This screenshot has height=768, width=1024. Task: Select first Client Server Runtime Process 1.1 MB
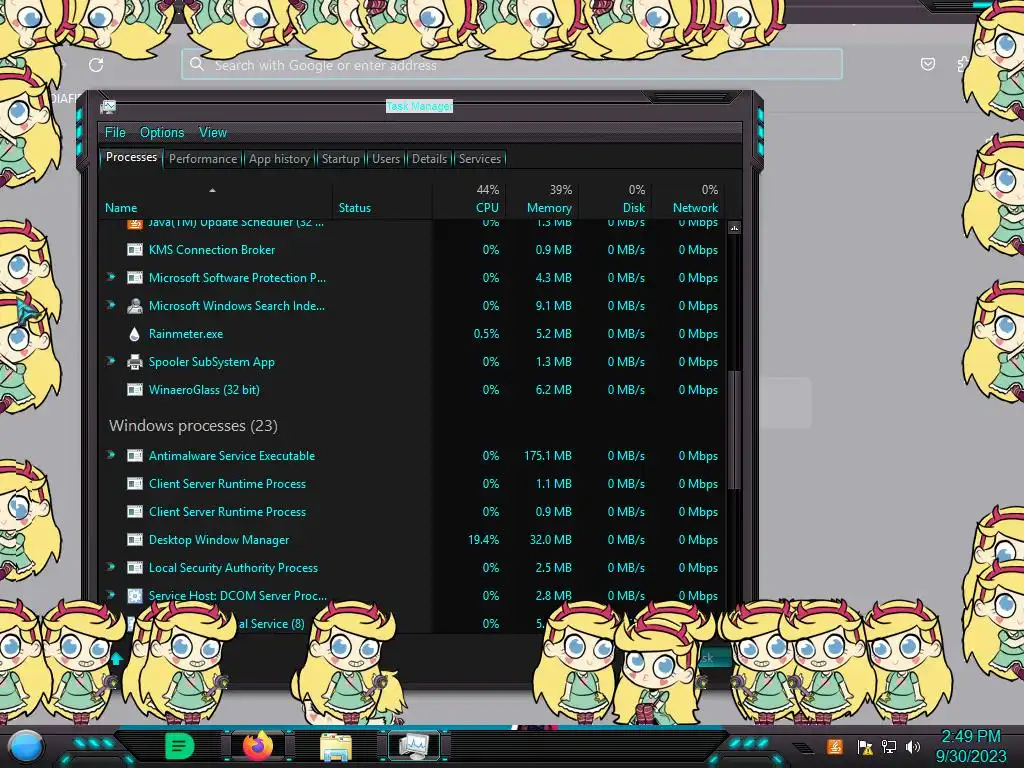227,484
